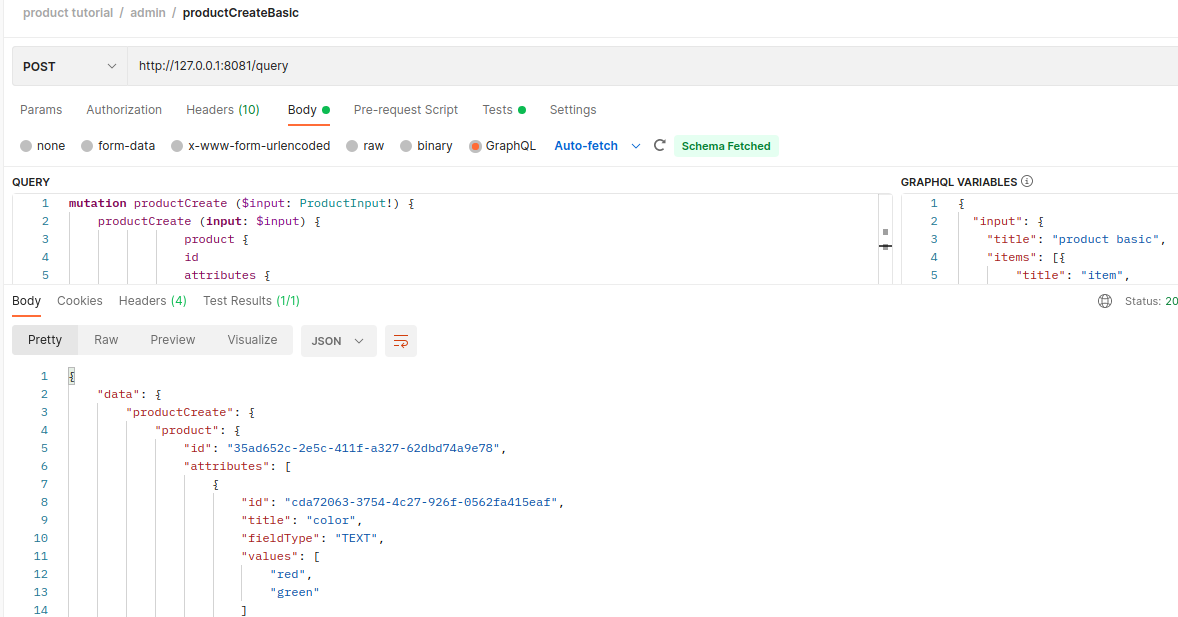Select the binary body radio option
Image resolution: width=1178 pixels, height=617 pixels.
pos(406,146)
